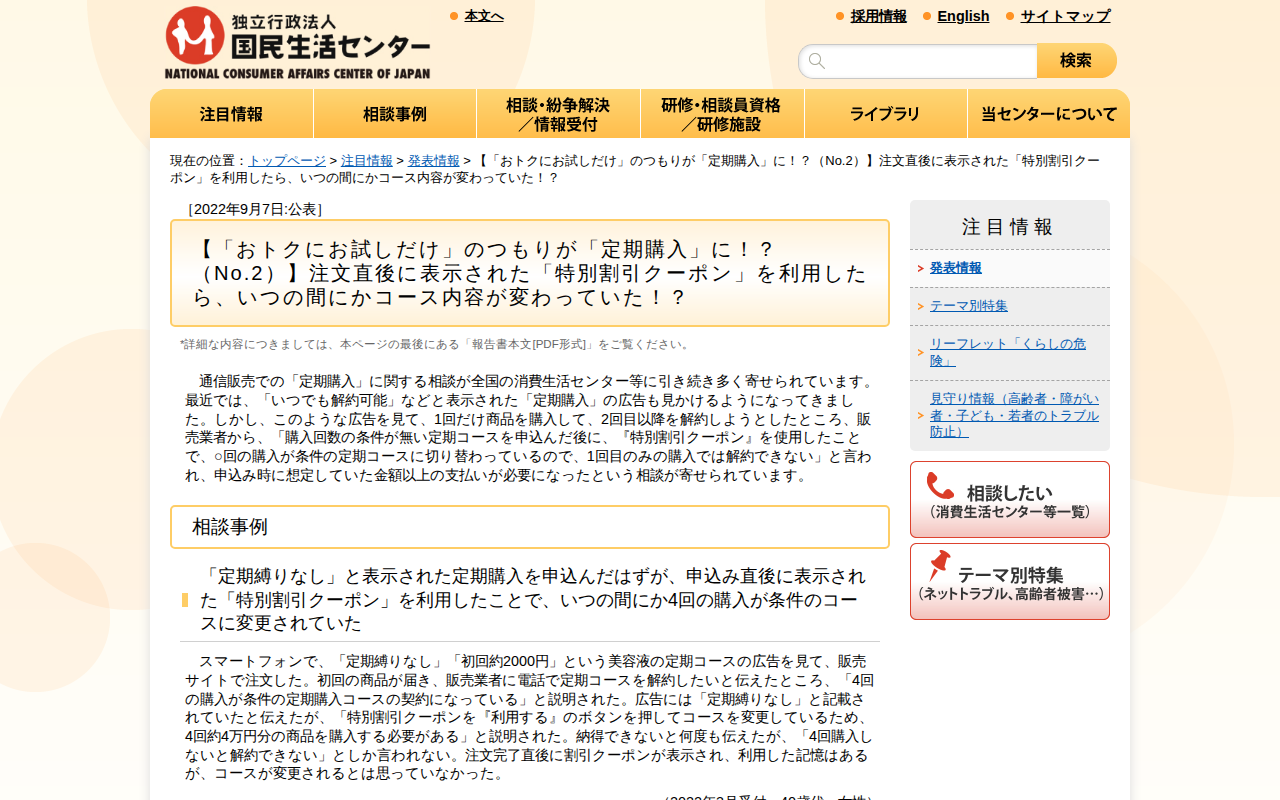This screenshot has height=800, width=1280.
Task: Click the magnifier icon in search box
Action: click(817, 61)
